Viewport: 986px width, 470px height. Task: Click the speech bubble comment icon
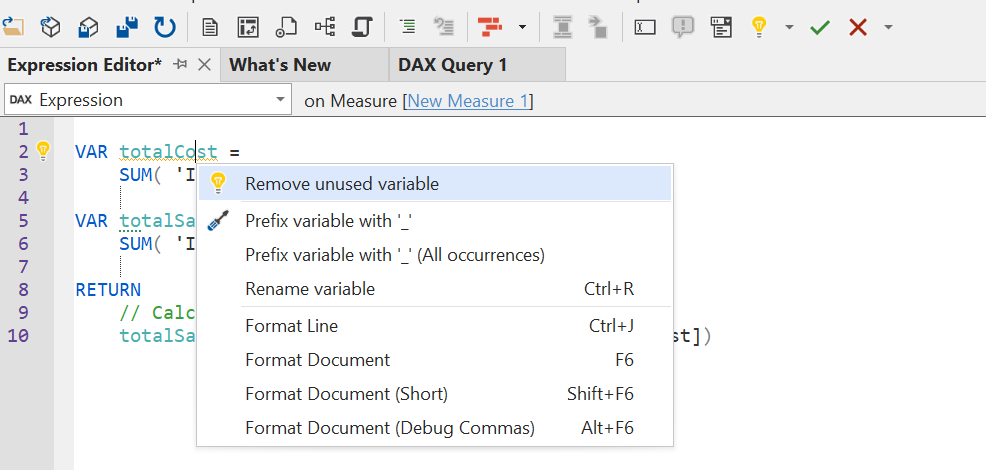point(683,27)
